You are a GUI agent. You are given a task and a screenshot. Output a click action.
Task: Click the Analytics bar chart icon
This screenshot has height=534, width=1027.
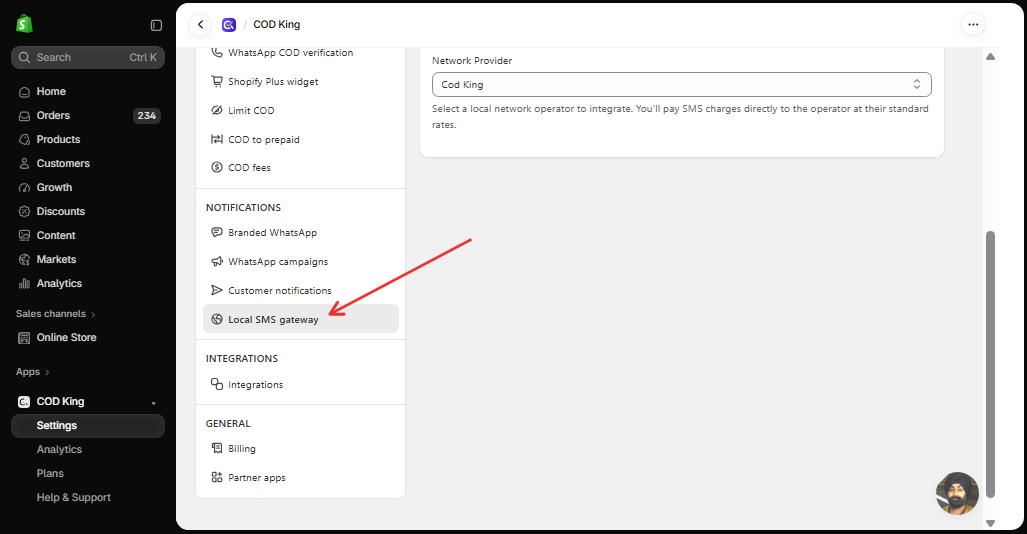point(24,284)
